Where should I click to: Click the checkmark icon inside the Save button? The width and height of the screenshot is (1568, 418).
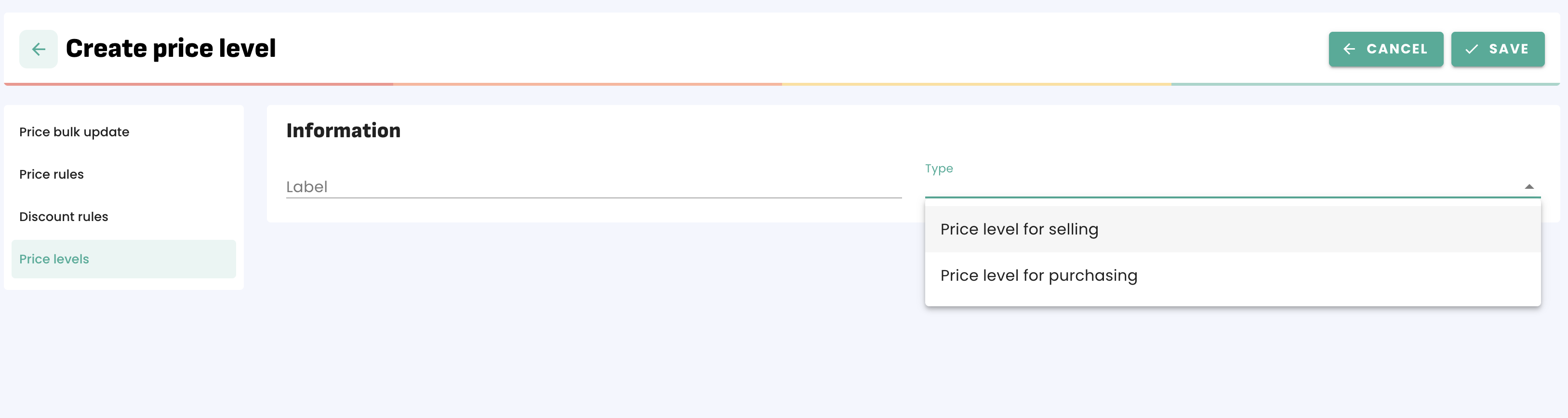(1471, 49)
